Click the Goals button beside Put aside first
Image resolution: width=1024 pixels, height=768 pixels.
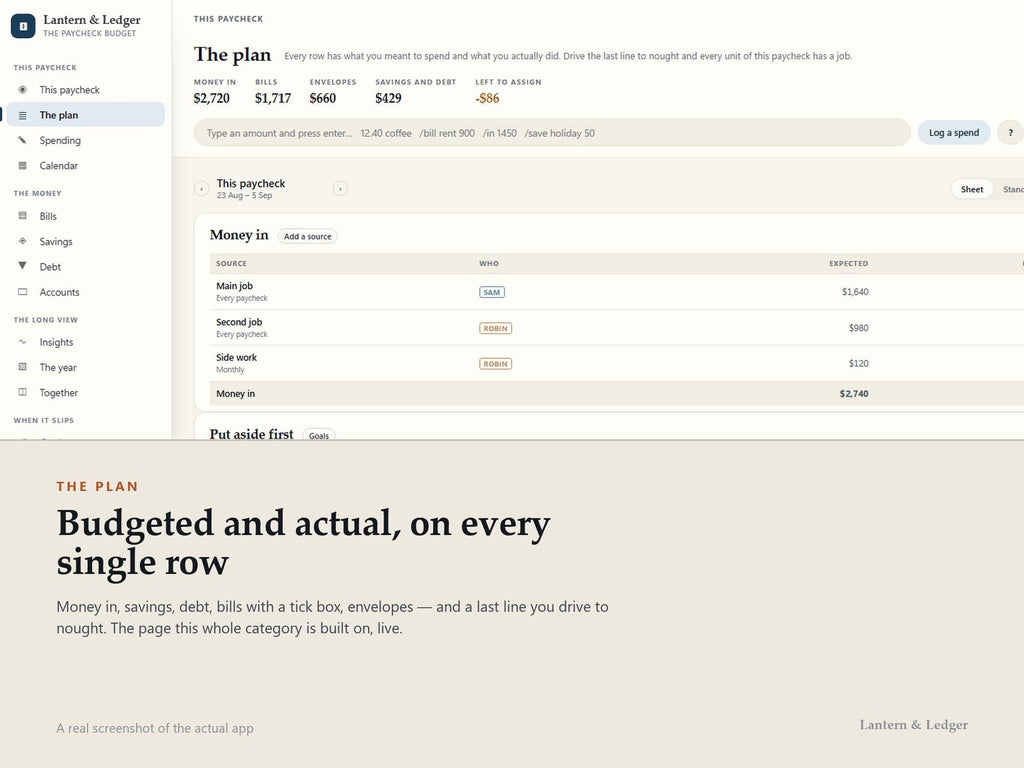click(319, 436)
